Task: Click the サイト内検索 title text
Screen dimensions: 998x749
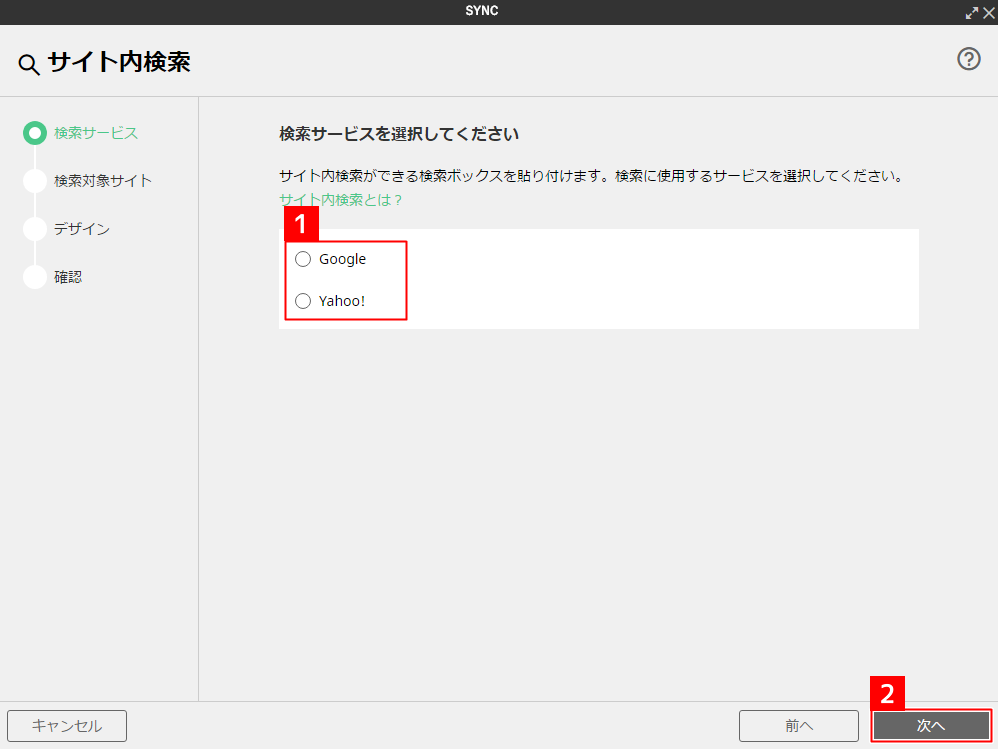Action: (119, 62)
